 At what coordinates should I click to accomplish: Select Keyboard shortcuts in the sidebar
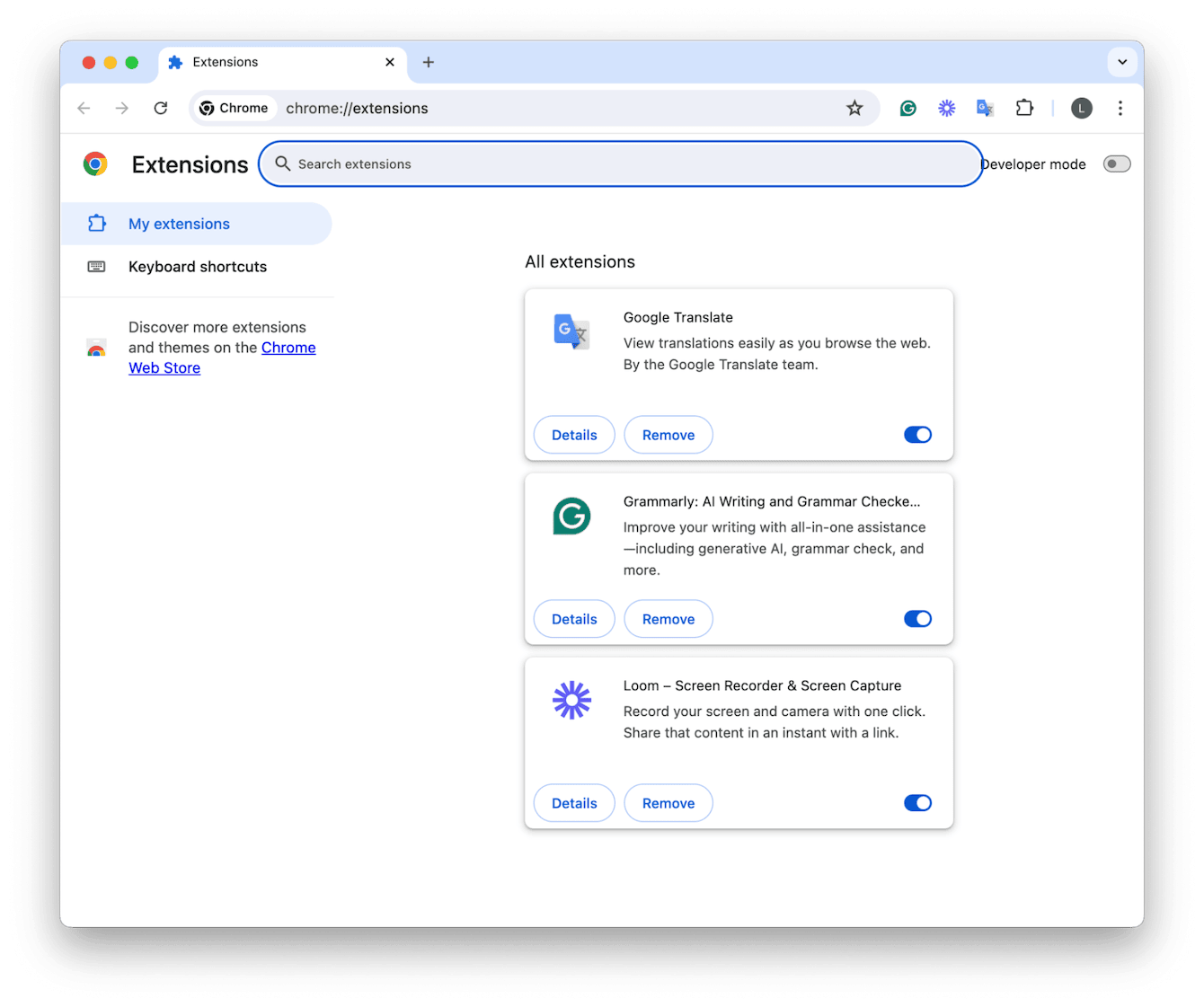coord(198,266)
